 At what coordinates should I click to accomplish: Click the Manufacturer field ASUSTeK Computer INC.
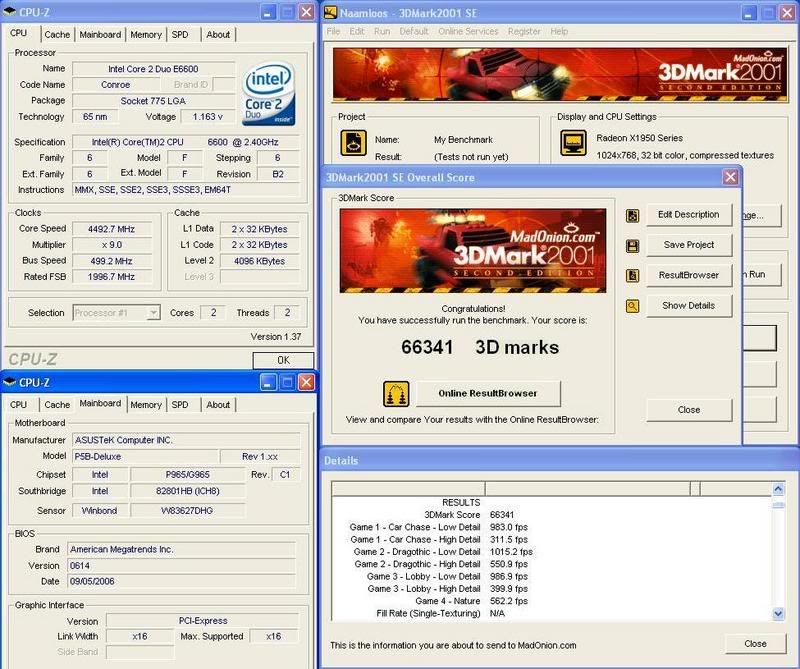[186, 440]
